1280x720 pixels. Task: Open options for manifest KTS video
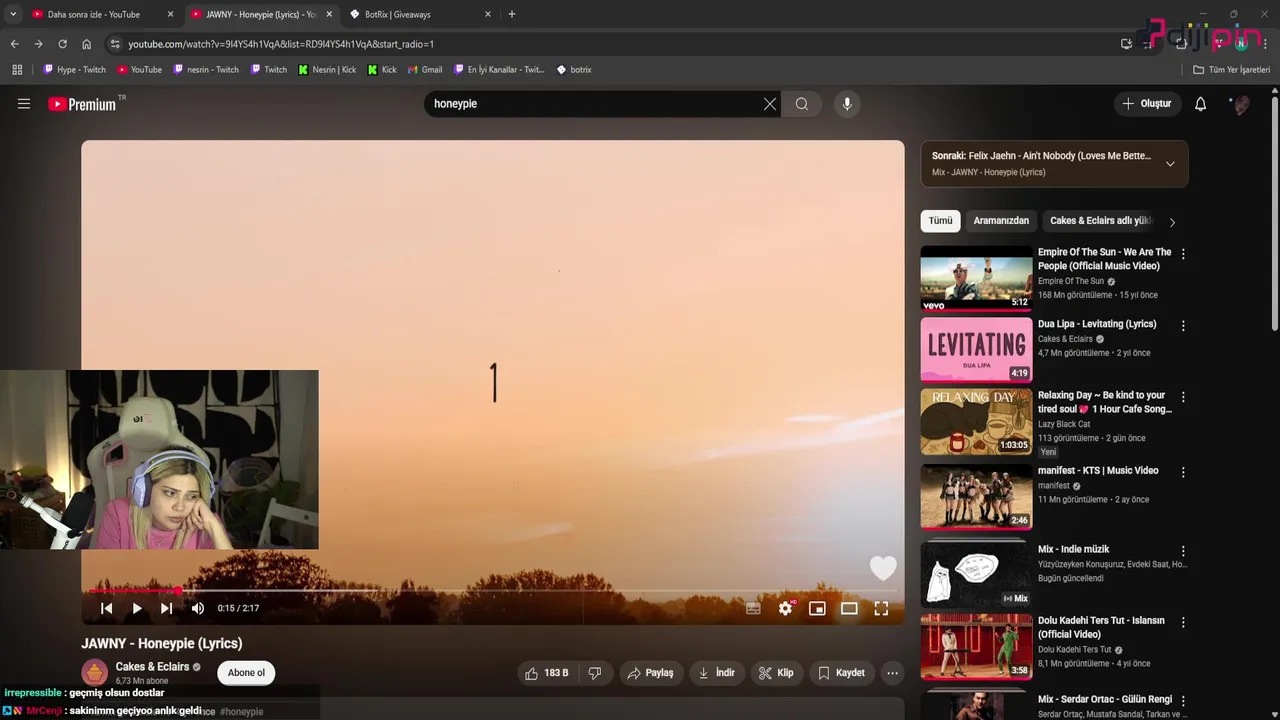1183,472
